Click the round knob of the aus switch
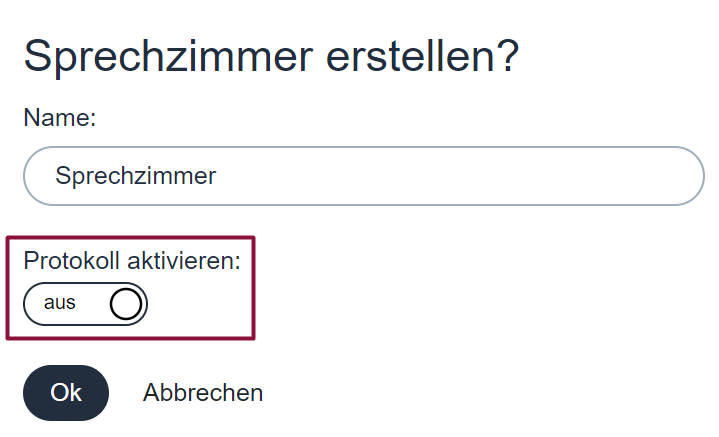719x437 pixels. coord(126,304)
